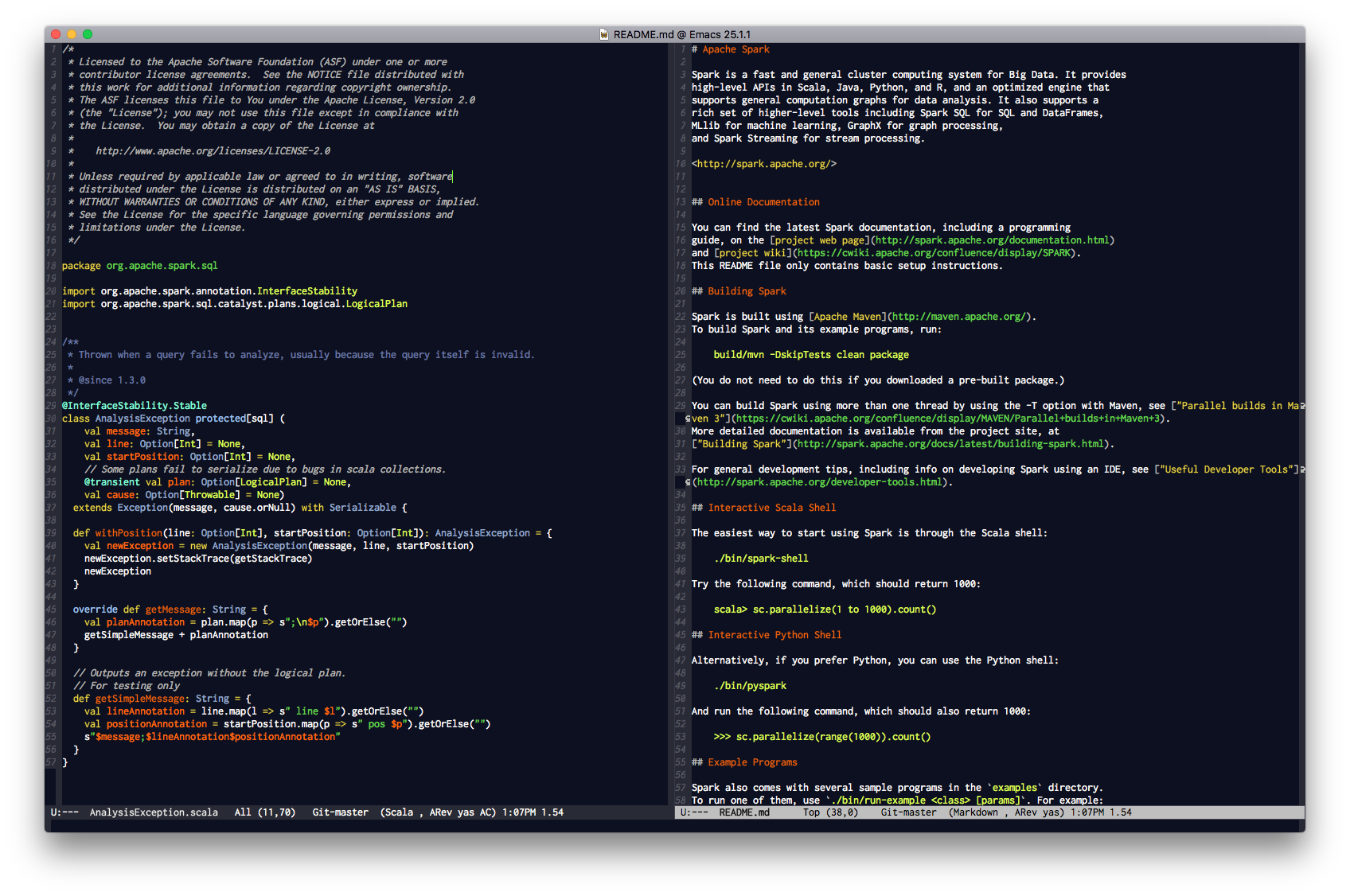Click the document icon in the title bar
Viewport: 1350px width, 896px height.
point(604,34)
